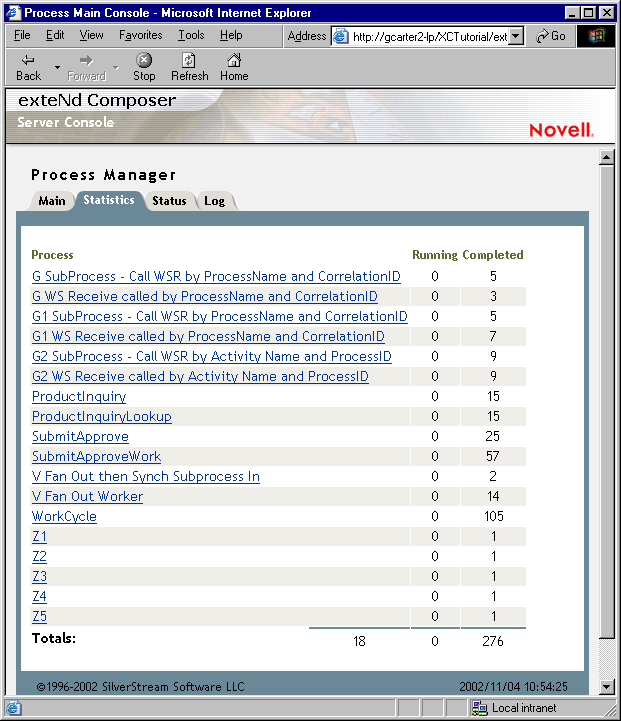
Task: Open the Tools menu
Action: point(191,35)
